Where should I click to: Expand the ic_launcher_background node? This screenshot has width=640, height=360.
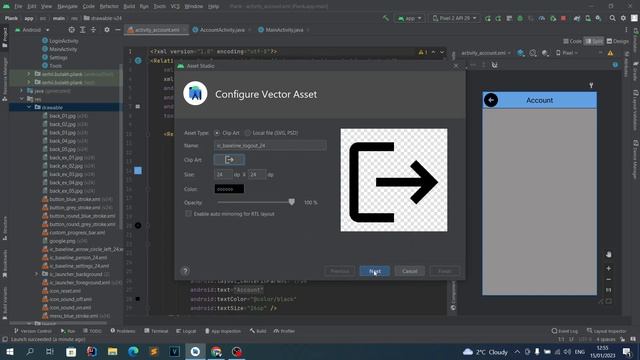click(x=36, y=274)
